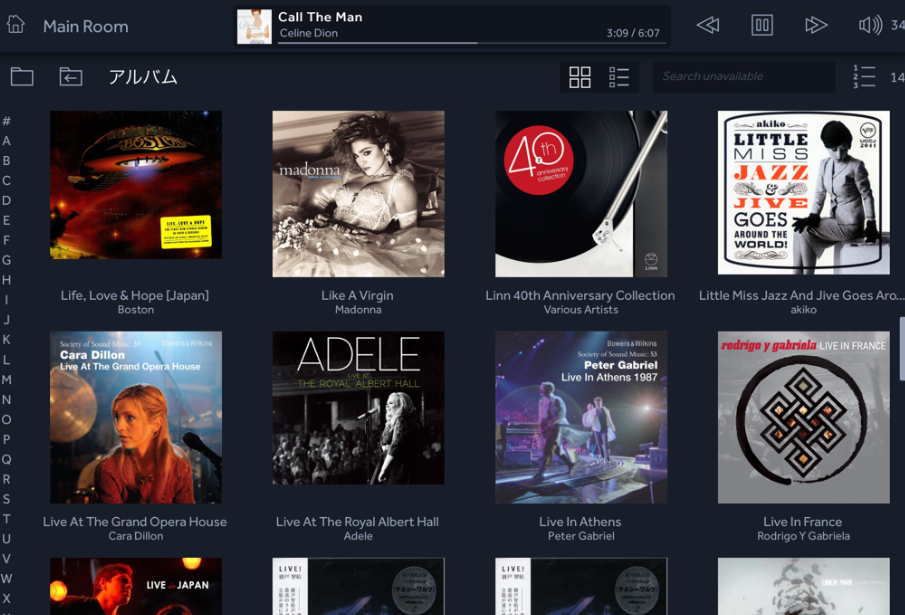Jump to albums starting with S
Viewport: 905px width, 615px height.
[6, 499]
